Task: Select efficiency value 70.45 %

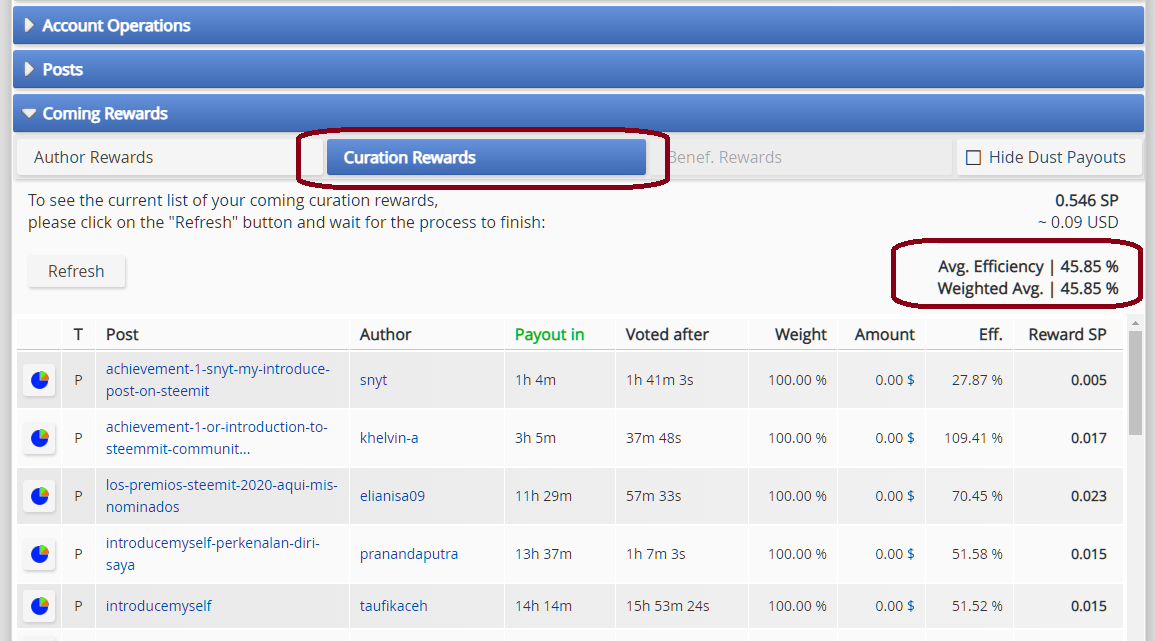Action: coord(977,496)
